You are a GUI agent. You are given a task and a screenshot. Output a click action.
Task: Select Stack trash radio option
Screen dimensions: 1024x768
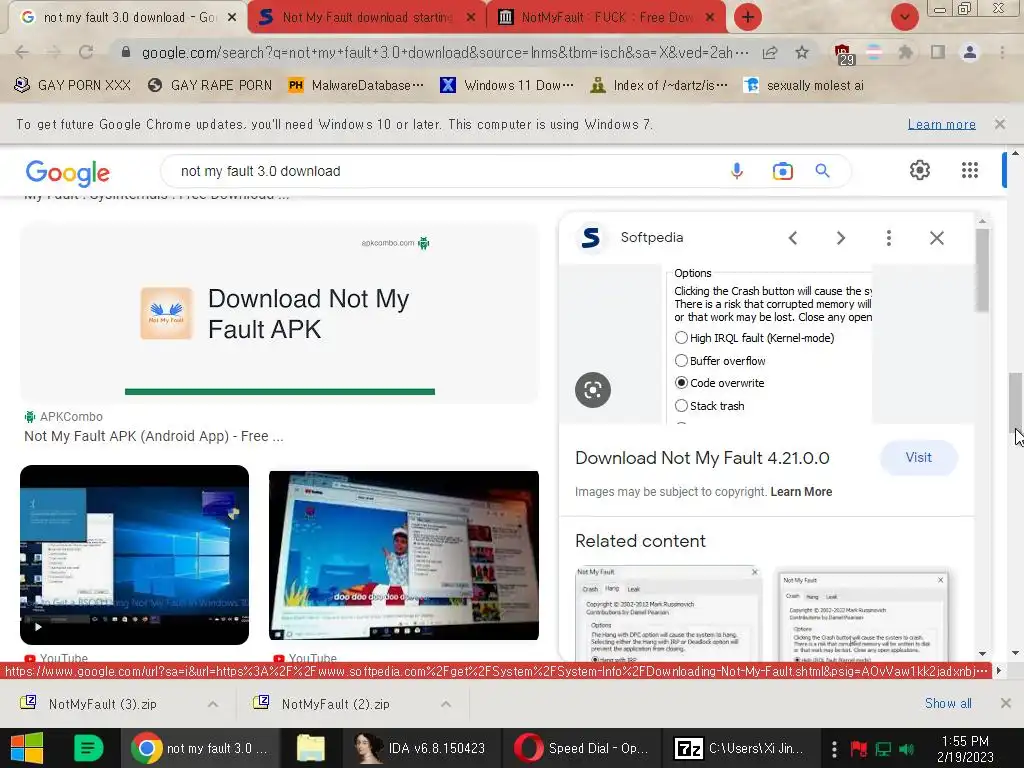coord(681,406)
